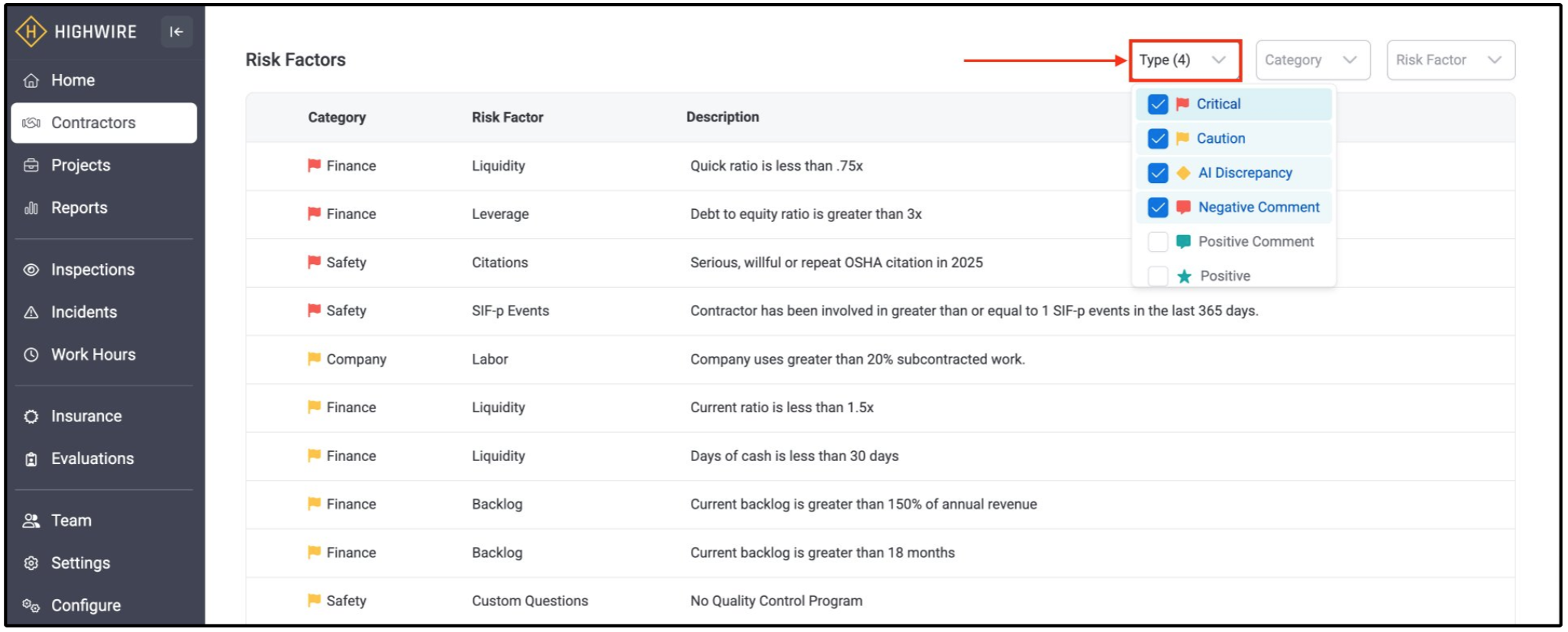Open the Inspections eye icon

click(x=31, y=269)
